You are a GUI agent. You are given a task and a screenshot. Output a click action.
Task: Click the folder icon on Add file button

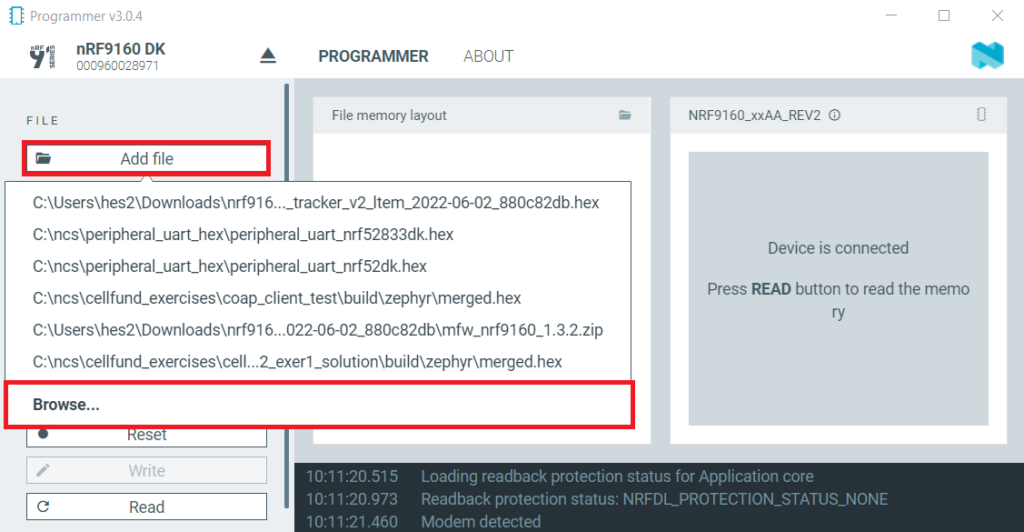coord(43,159)
